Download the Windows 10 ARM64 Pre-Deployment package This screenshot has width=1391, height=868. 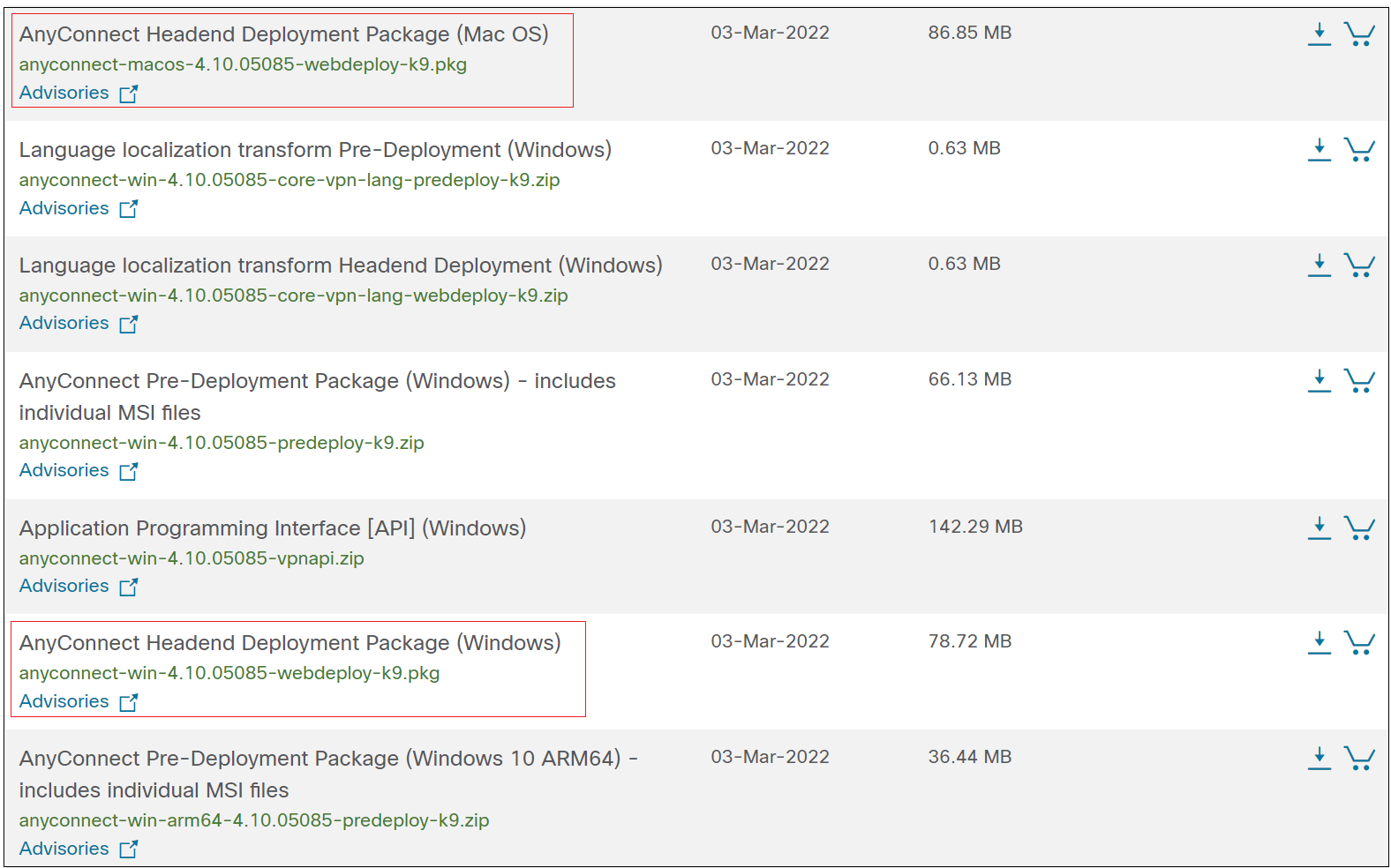(1319, 759)
